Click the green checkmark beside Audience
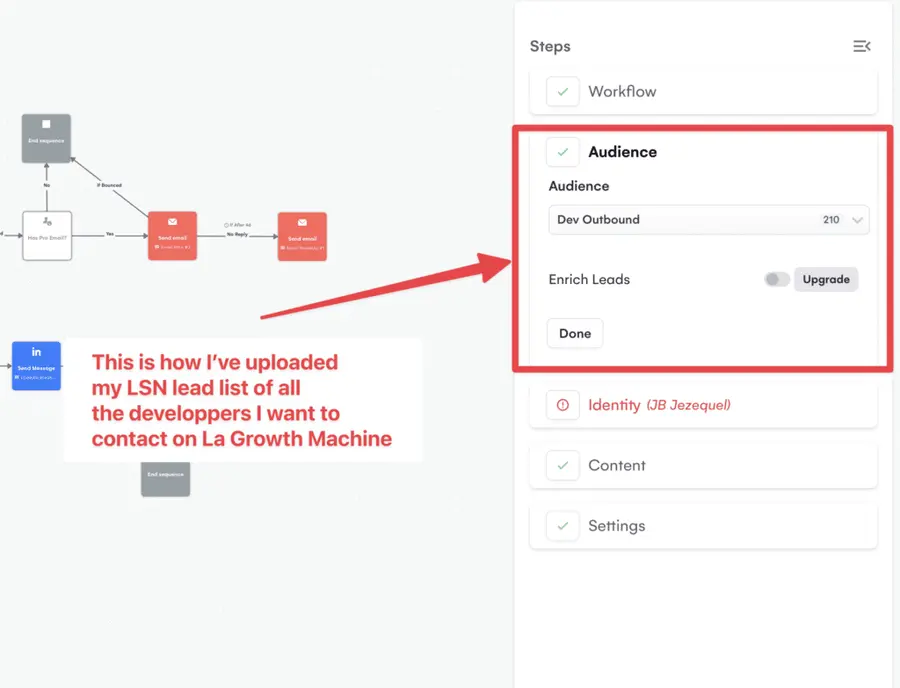 click(x=562, y=152)
